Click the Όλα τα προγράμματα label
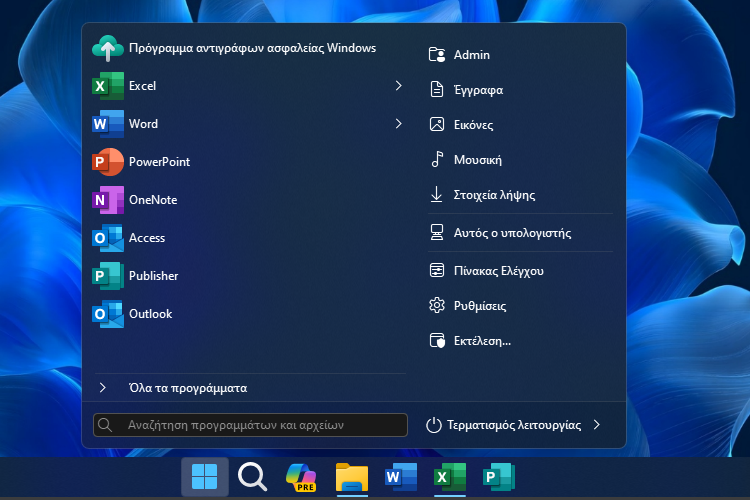The height and width of the screenshot is (500, 750). pyautogui.click(x=188, y=388)
